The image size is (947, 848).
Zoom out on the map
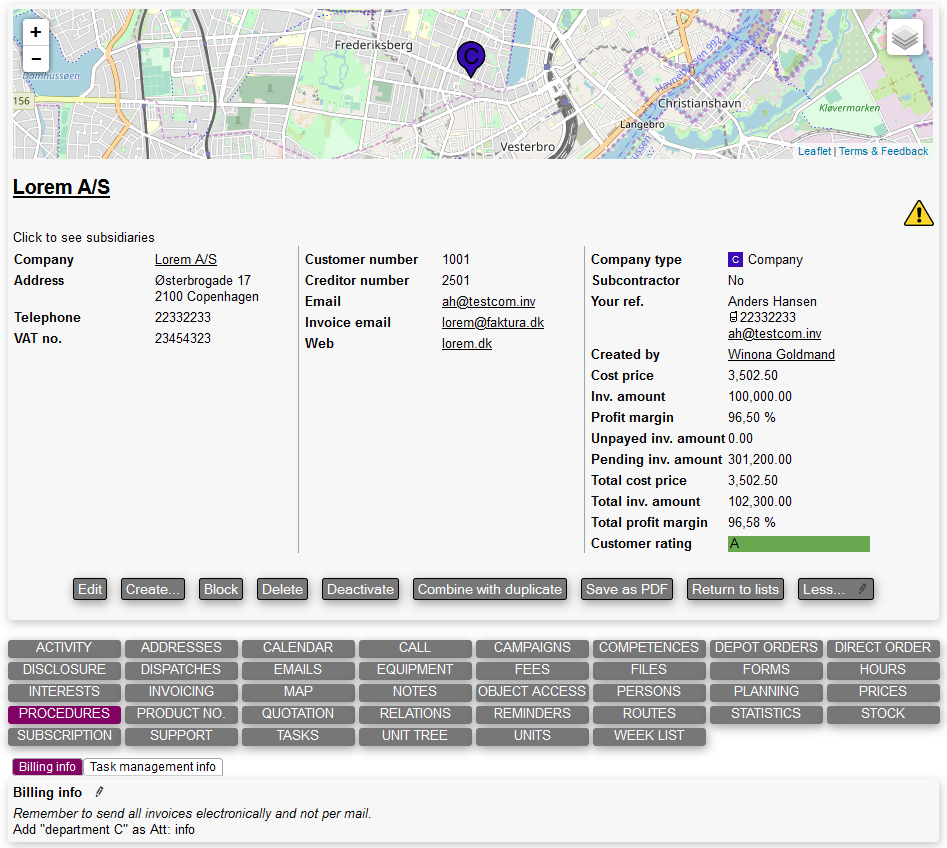coord(36,59)
